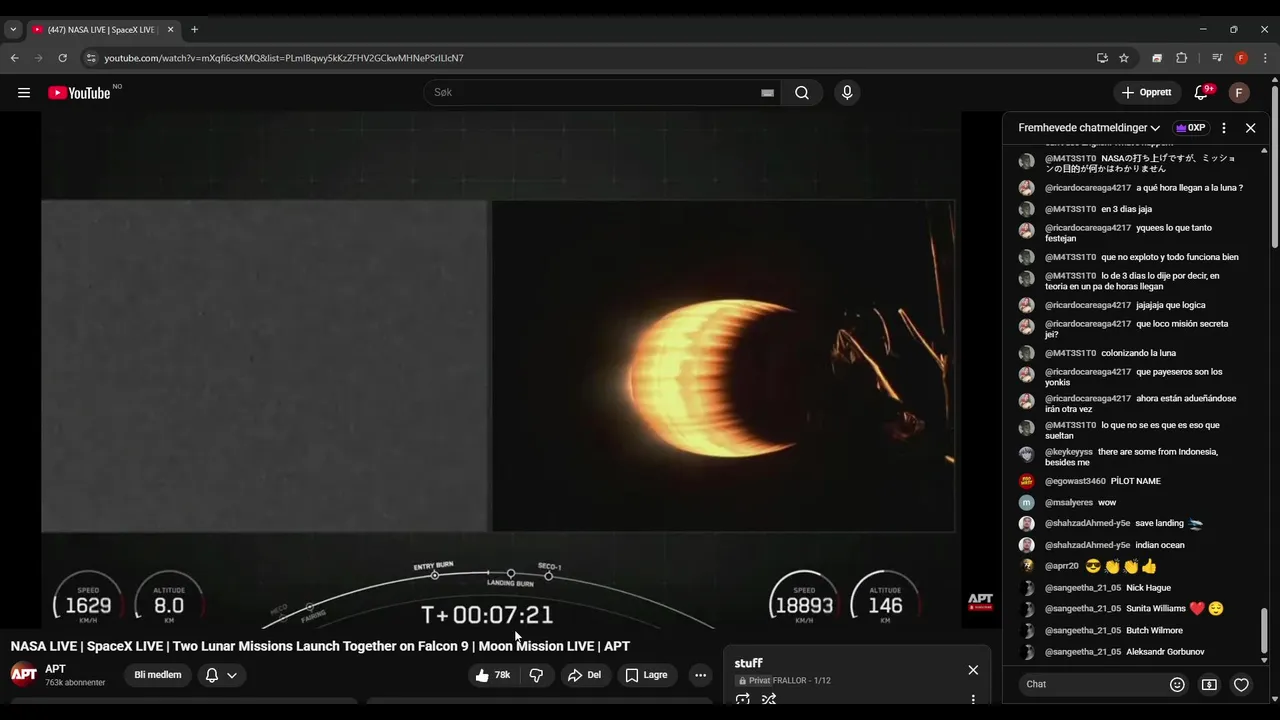Image resolution: width=1280 pixels, height=720 pixels.
Task: Click the stuff playlist title
Action: coord(748,663)
